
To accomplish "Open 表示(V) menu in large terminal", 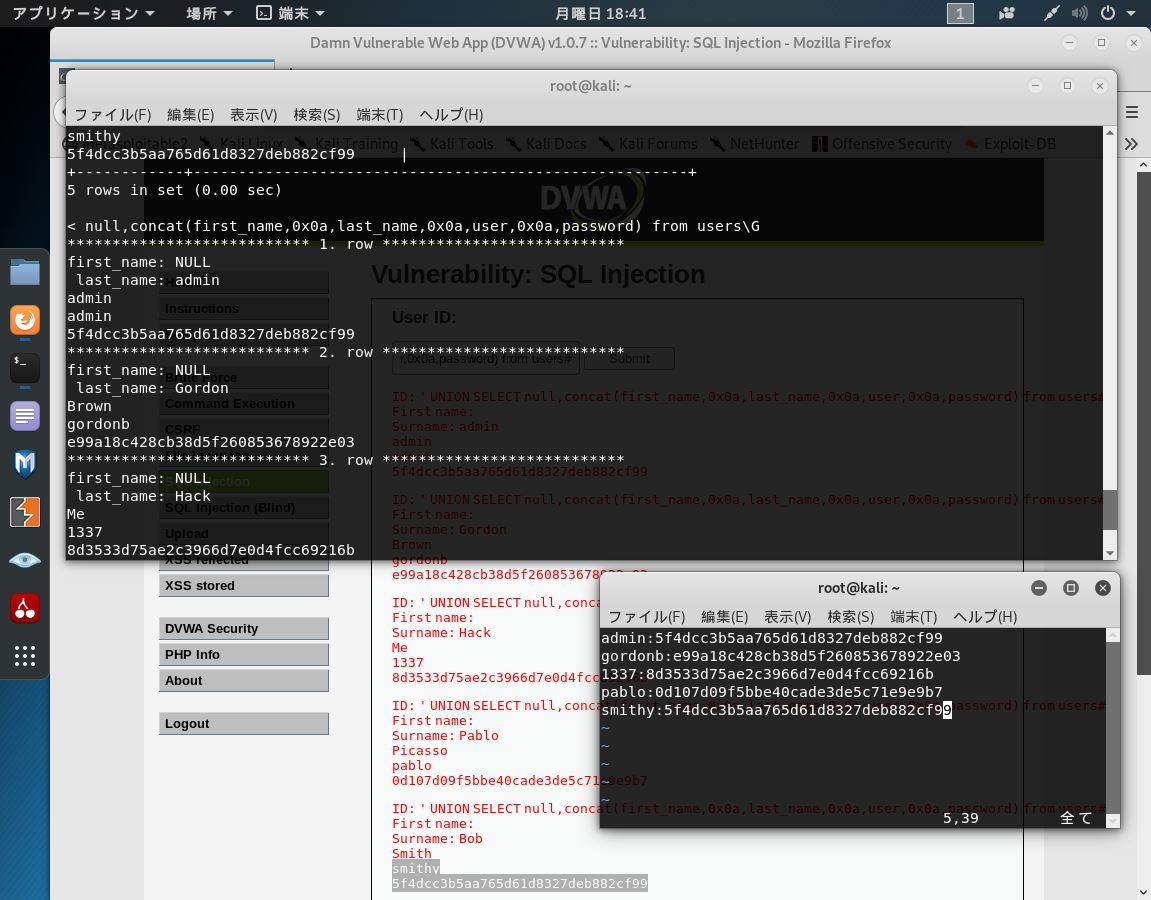I will (253, 115).
